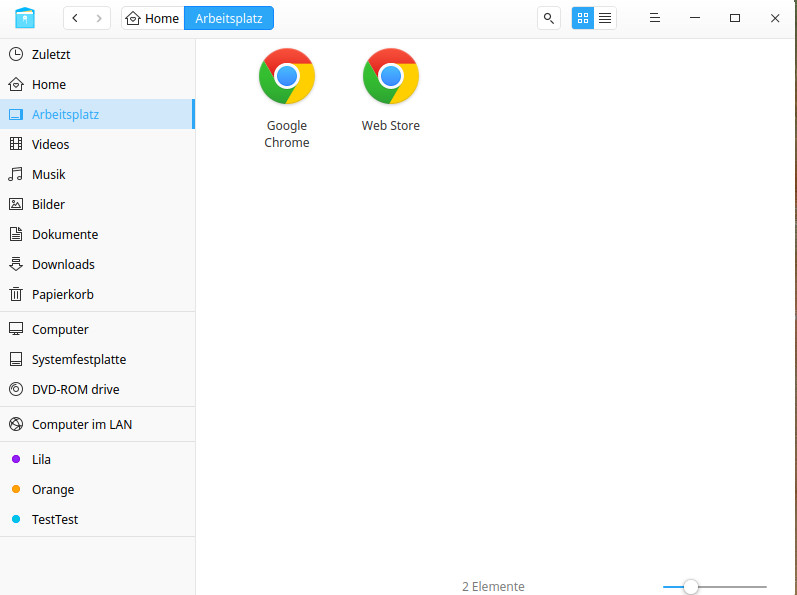Switch to icon grid view
Viewport: 797px width, 595px height.
(583, 18)
